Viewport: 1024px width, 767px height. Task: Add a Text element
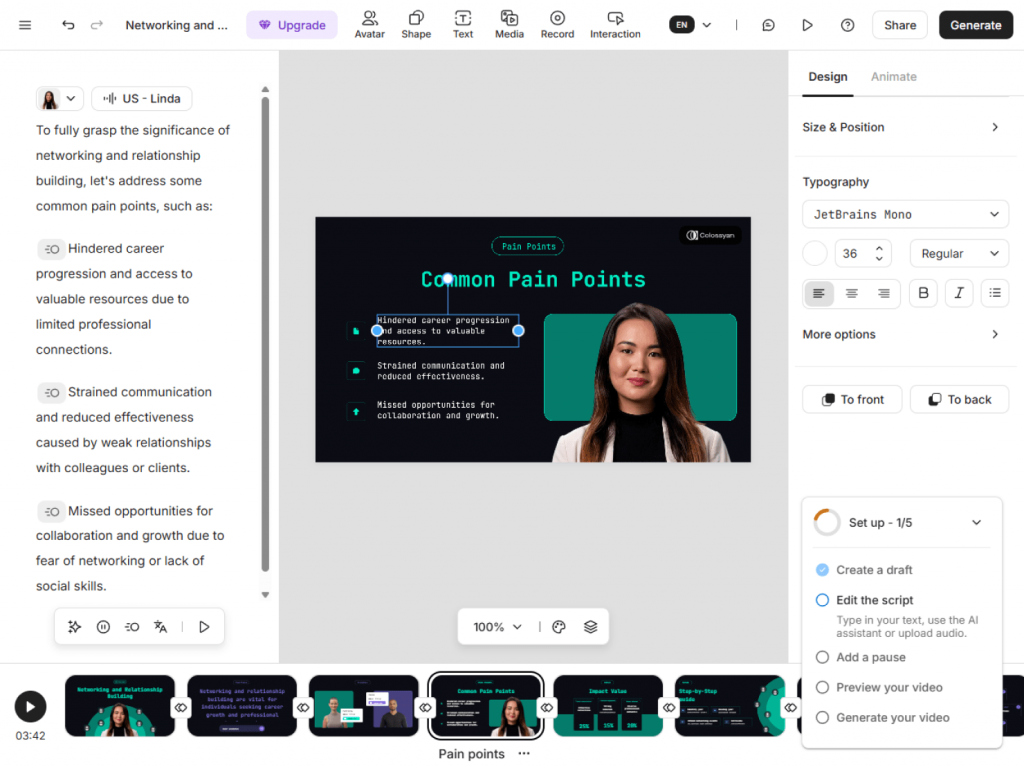coord(463,25)
